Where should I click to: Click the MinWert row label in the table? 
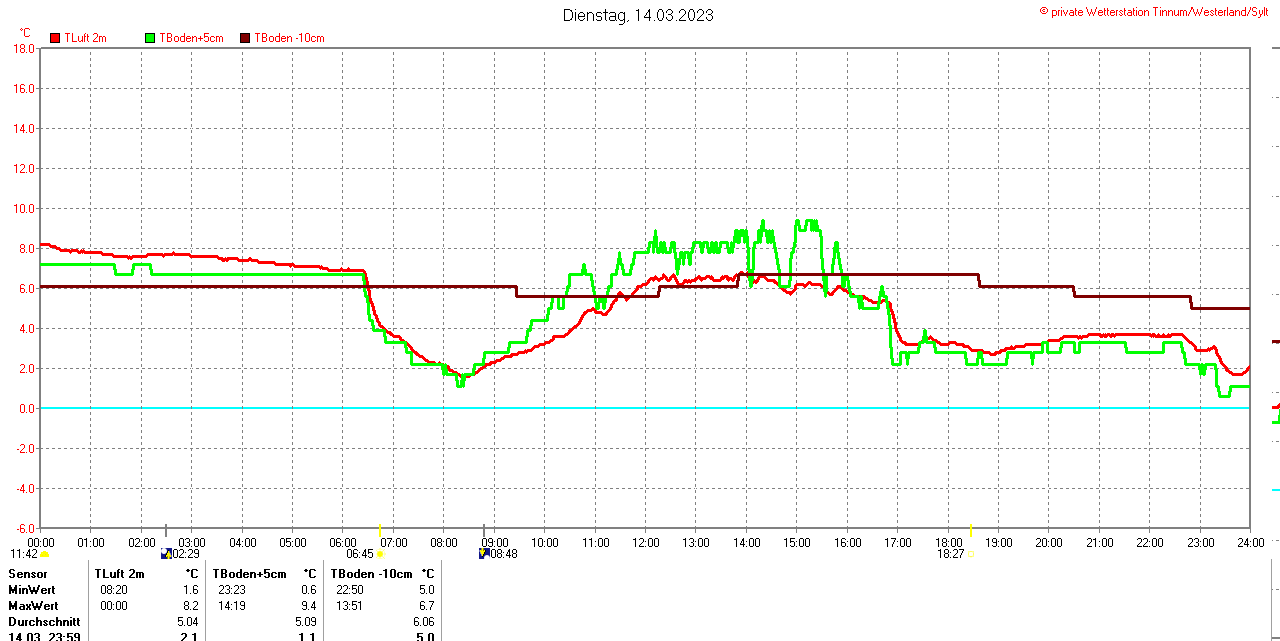coord(33,590)
